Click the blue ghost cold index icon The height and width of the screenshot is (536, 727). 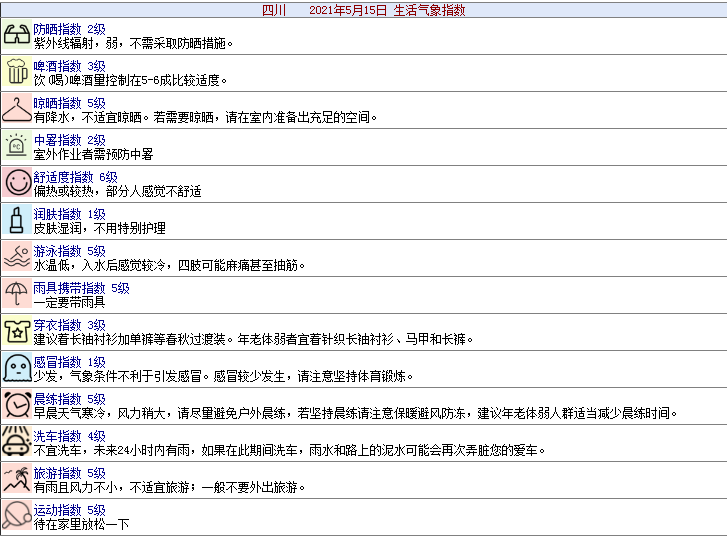pyautogui.click(x=16, y=368)
